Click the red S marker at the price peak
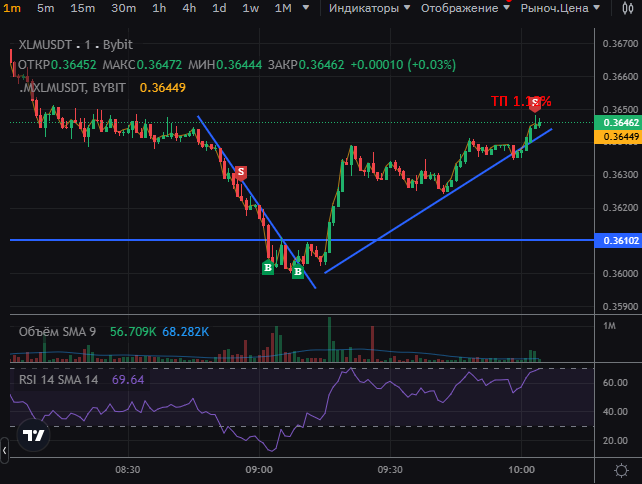The height and width of the screenshot is (484, 642). click(535, 104)
